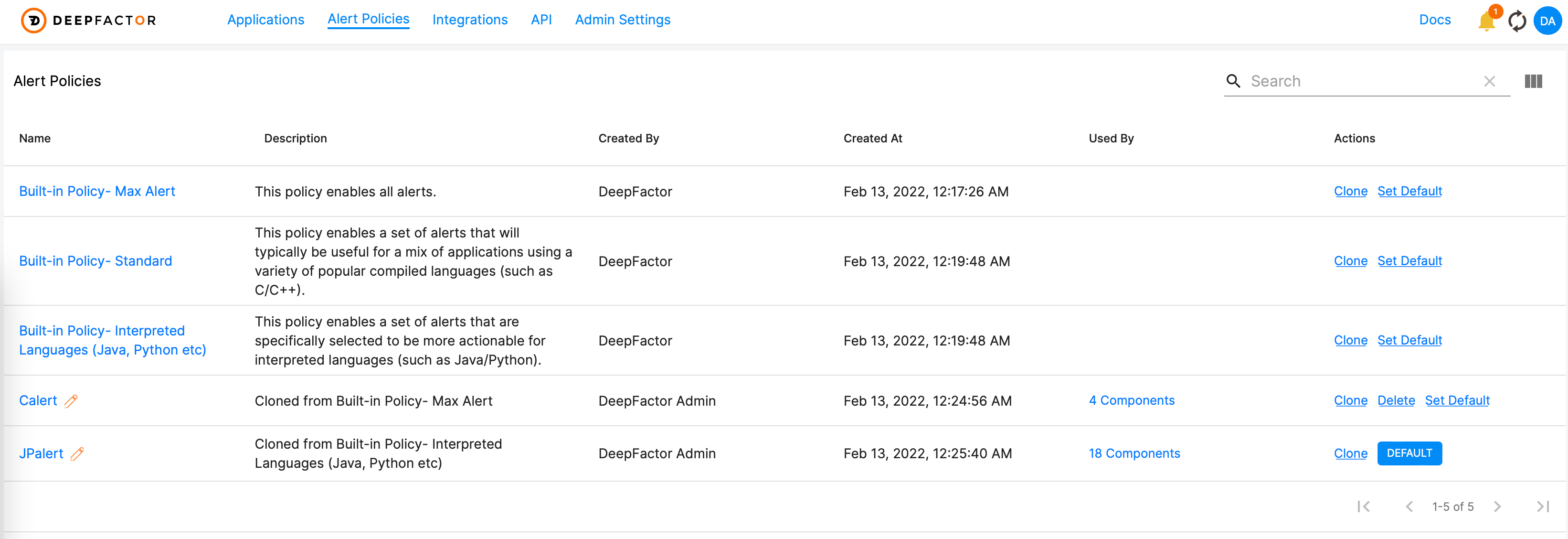Open the column chooser icon

click(1533, 81)
